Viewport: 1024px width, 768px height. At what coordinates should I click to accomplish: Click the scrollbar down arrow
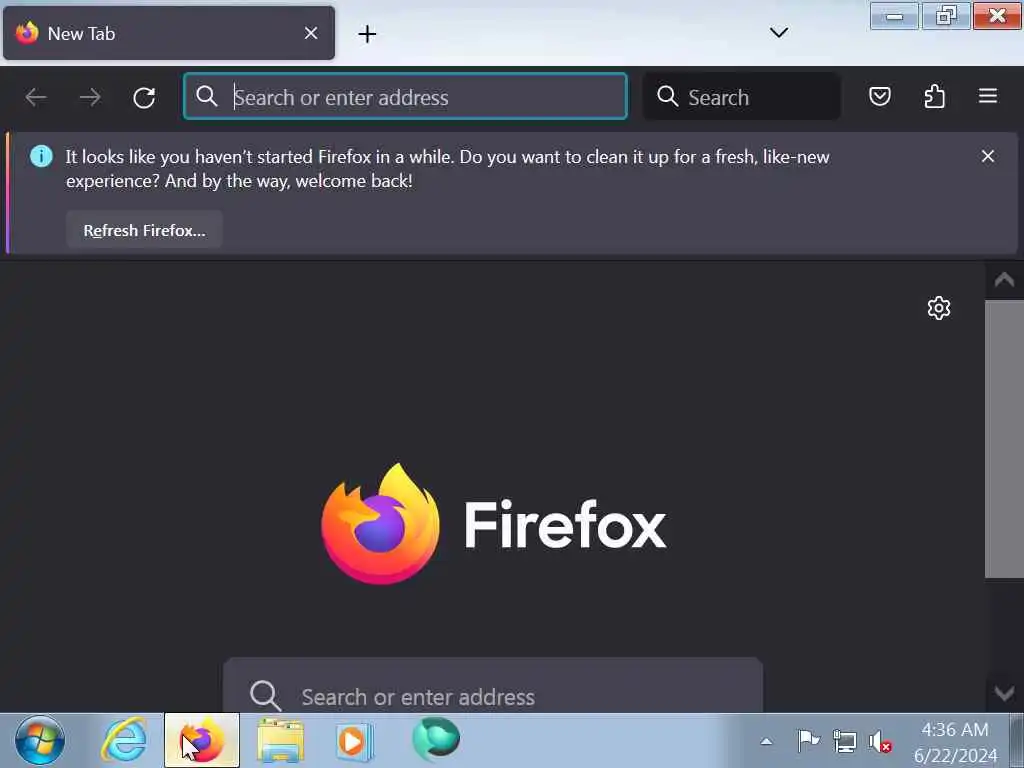pyautogui.click(x=1004, y=693)
